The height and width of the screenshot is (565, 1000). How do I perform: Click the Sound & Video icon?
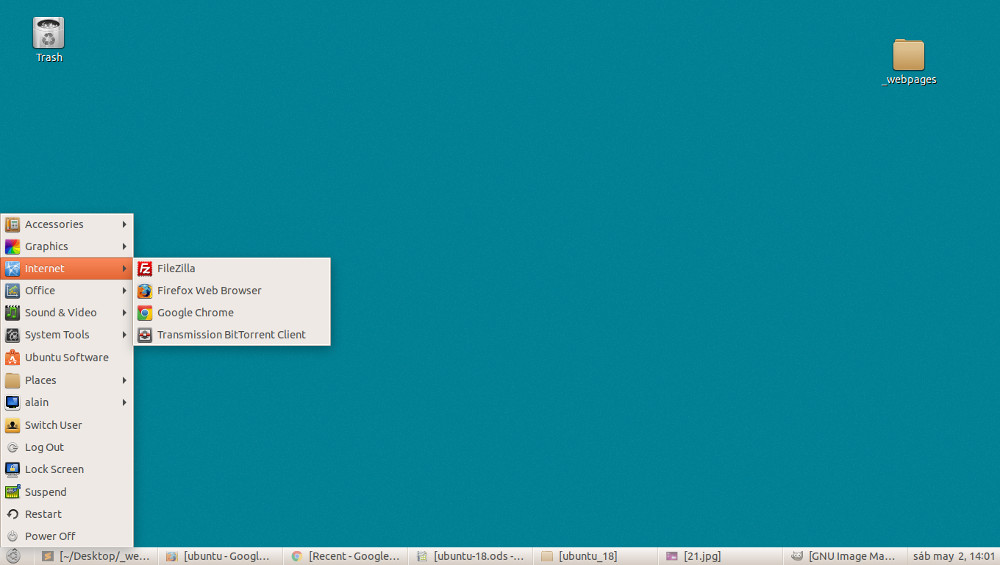coord(12,313)
